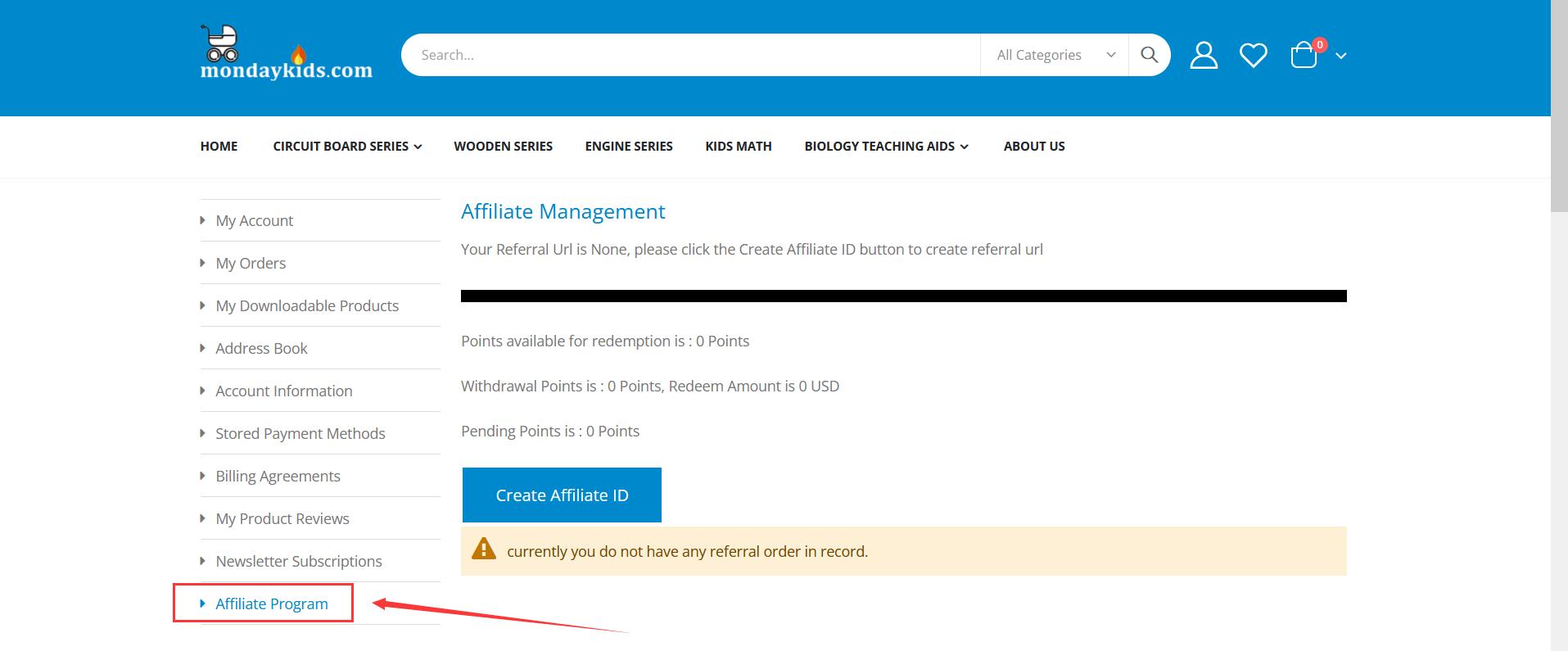Image resolution: width=1568 pixels, height=651 pixels.
Task: Click inside the Search text field
Action: 689,55
